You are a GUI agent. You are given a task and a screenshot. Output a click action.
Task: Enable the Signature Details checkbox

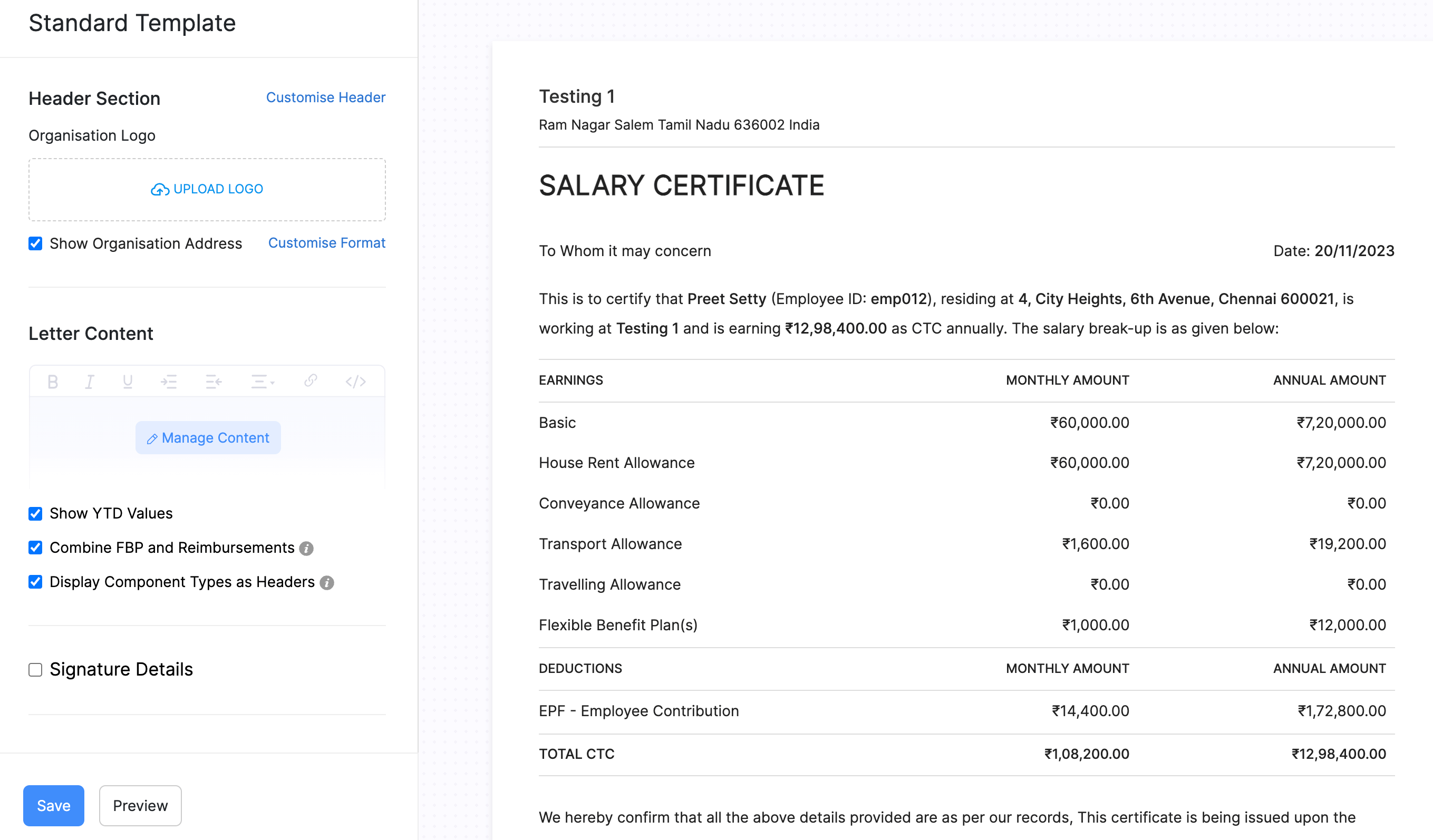pyautogui.click(x=35, y=670)
